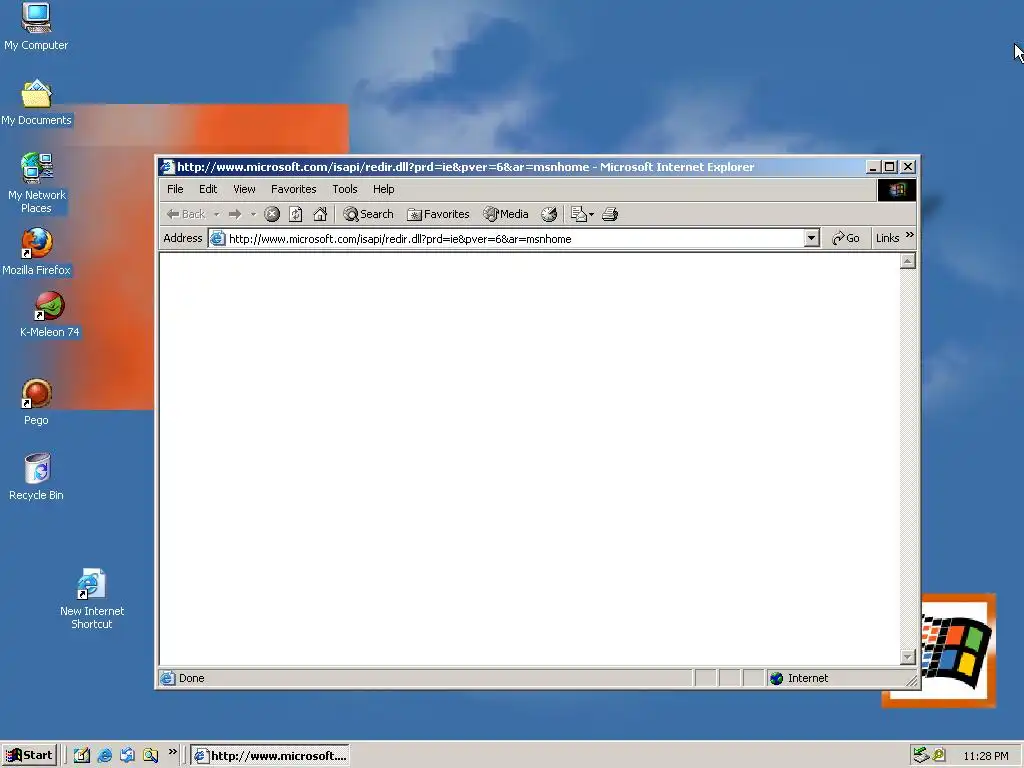Click the Internet zone status icon
The image size is (1024, 768).
pos(776,679)
